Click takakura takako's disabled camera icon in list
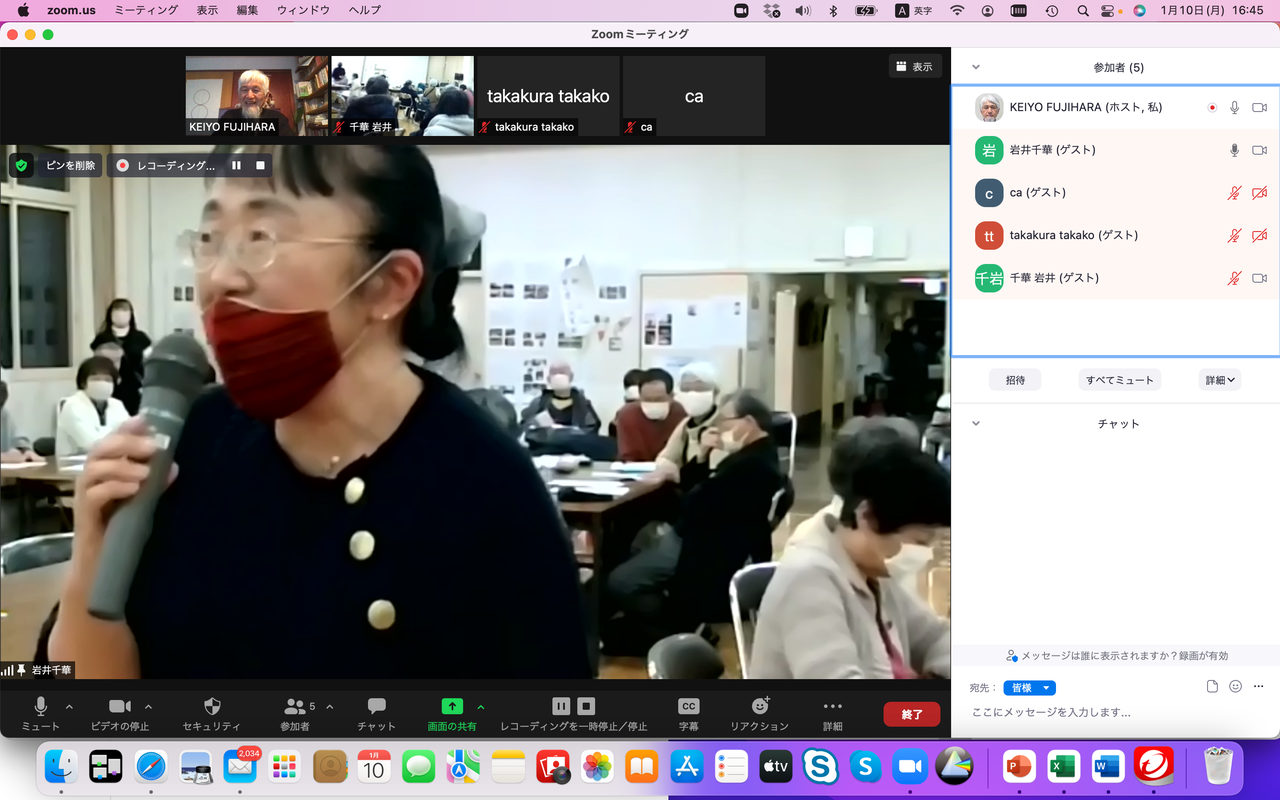Screen dimensions: 1280x800 coord(1260,235)
